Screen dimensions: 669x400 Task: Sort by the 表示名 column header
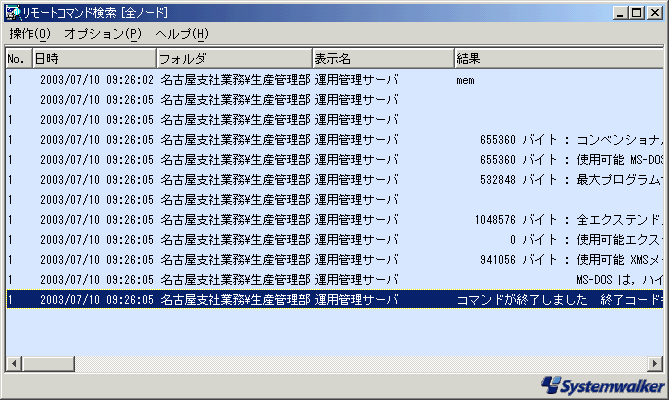(x=383, y=58)
